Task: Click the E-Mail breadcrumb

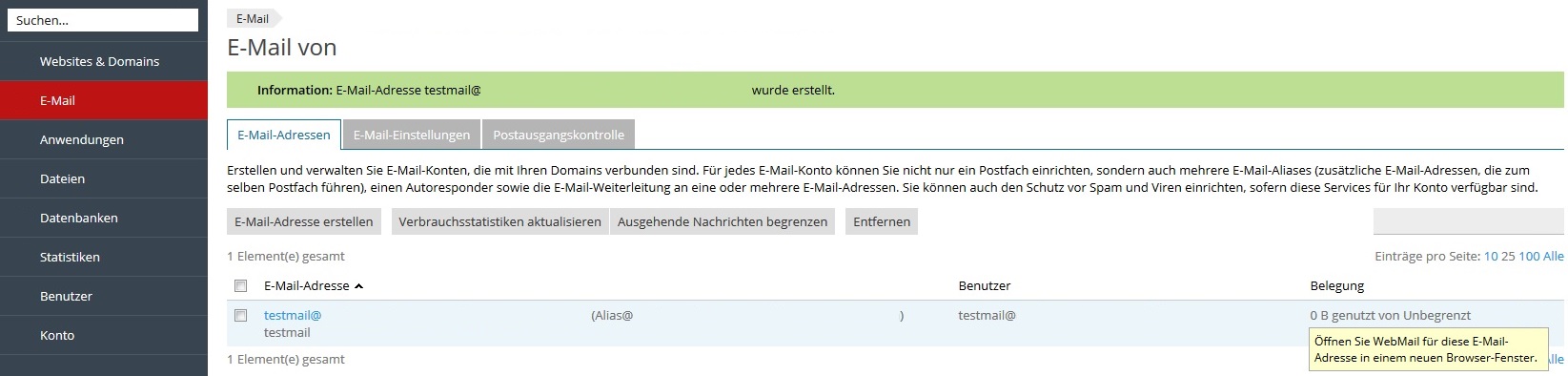Action: (x=253, y=18)
